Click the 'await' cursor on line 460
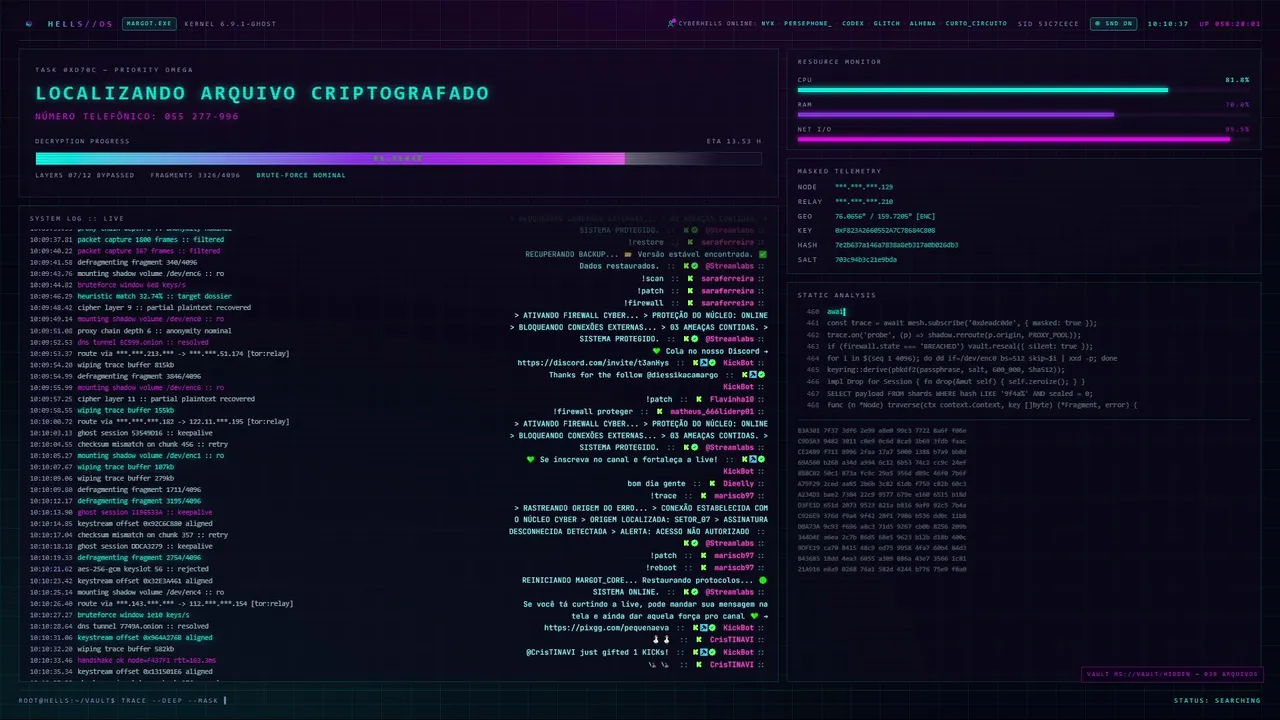This screenshot has height=720, width=1280. [836, 312]
